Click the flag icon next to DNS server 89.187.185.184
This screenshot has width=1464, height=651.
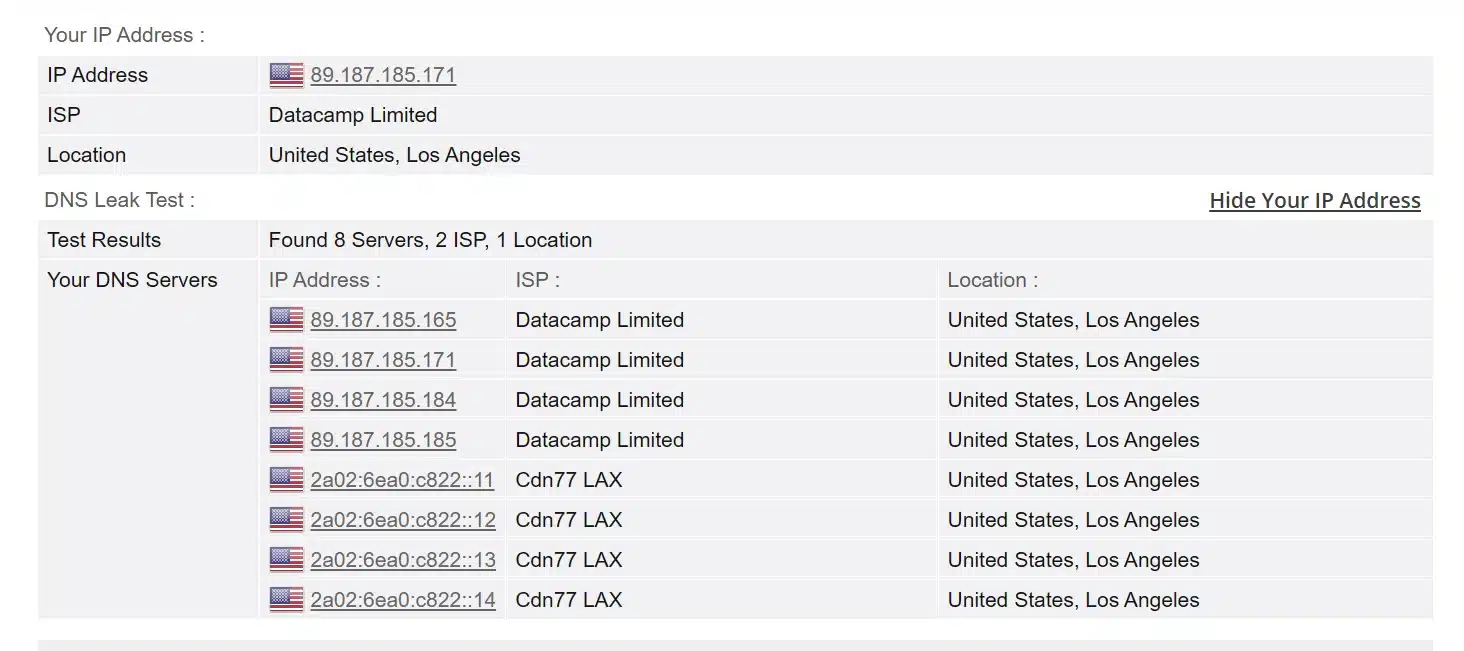pos(286,400)
